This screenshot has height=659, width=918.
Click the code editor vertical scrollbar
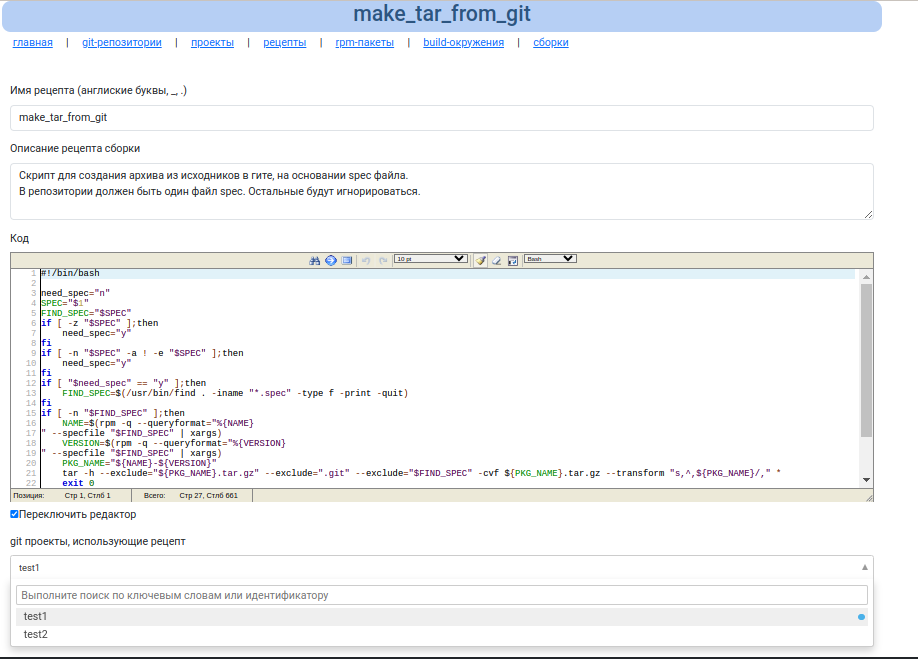pos(866,360)
